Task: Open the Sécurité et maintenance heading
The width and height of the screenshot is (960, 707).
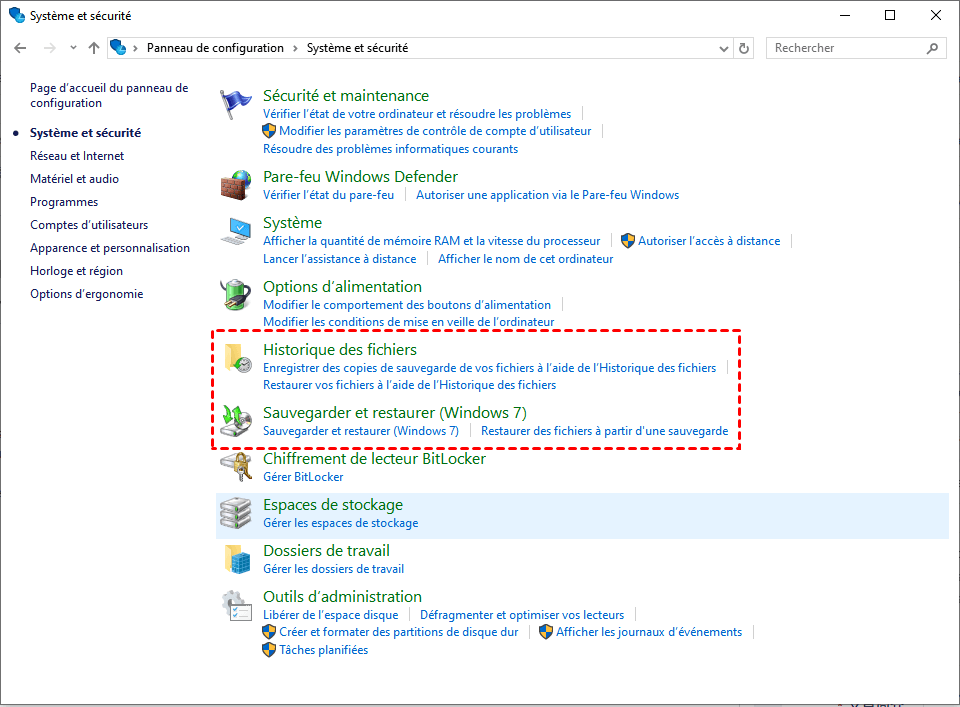Action: point(346,95)
